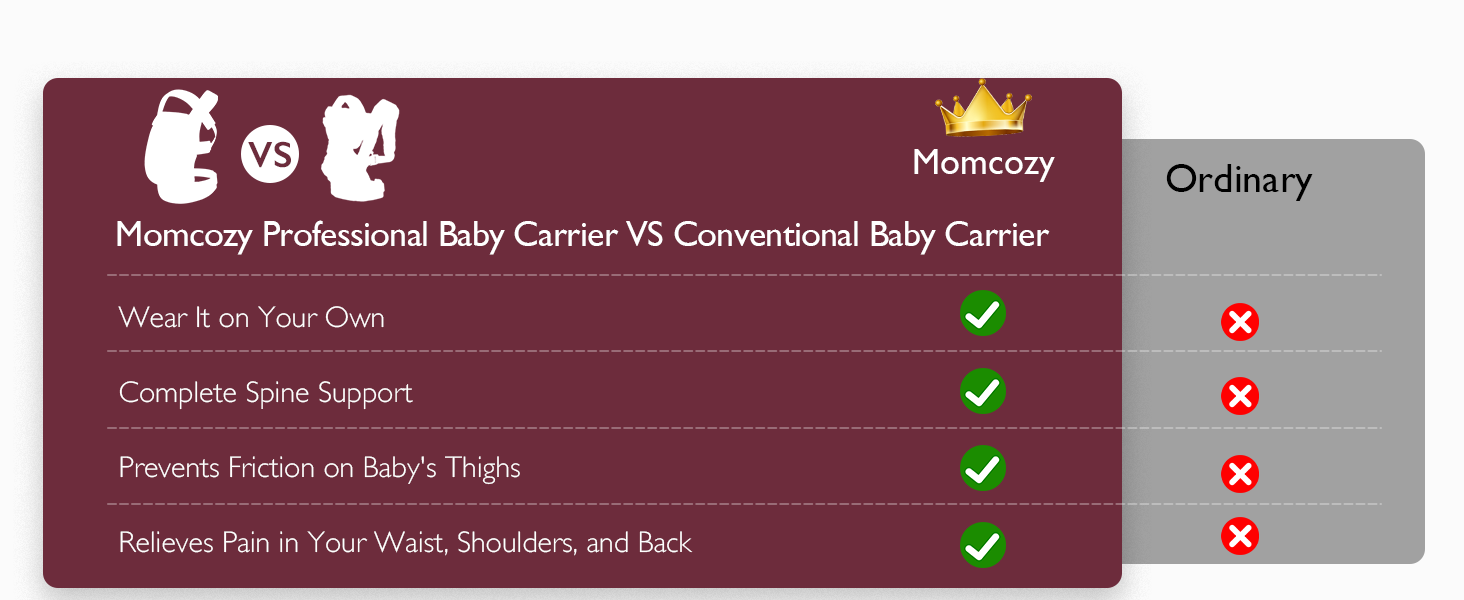Click green checkmark for Relieves Pain row

point(983,545)
